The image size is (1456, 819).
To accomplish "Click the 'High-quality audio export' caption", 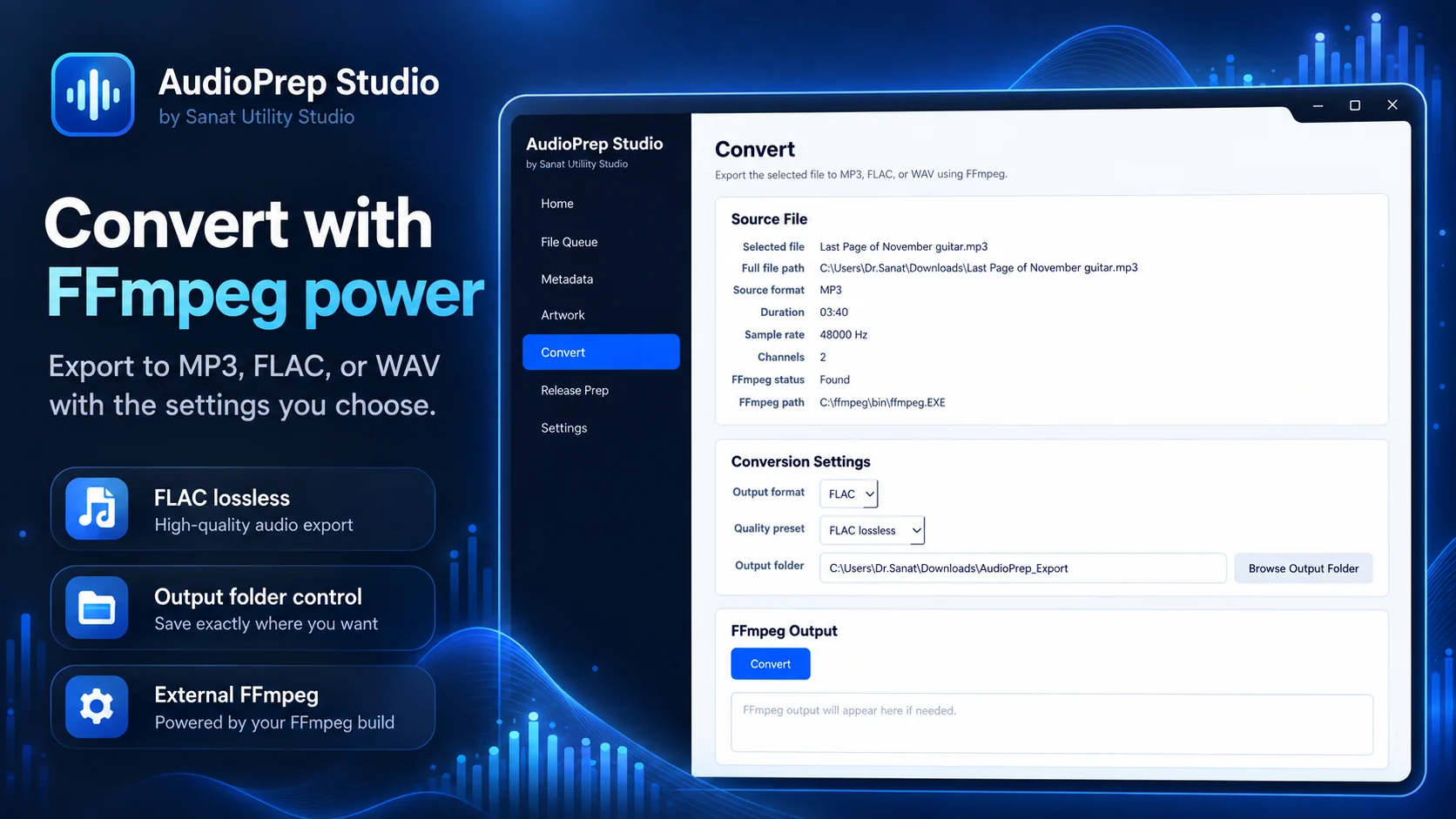I will [253, 525].
